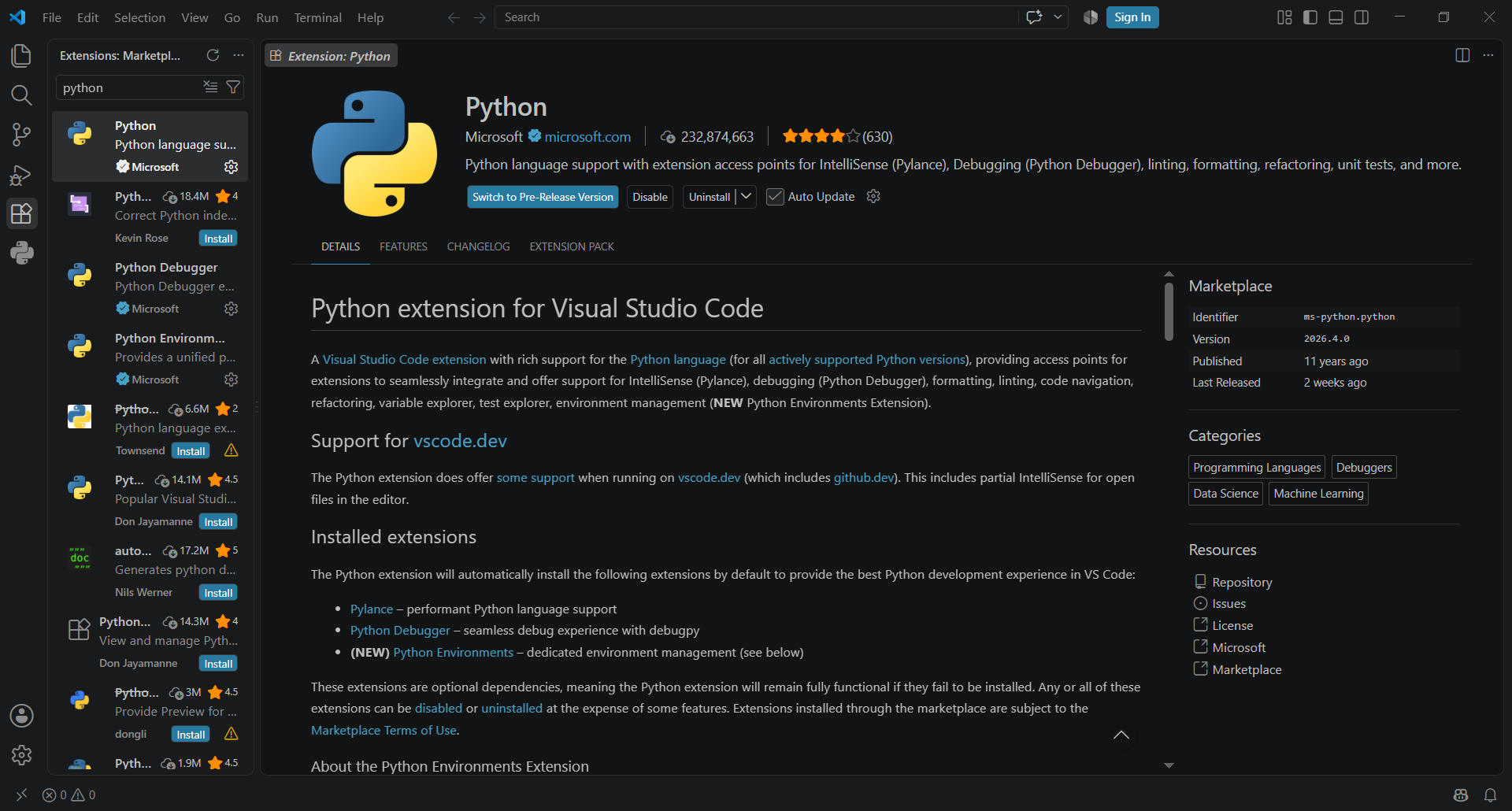This screenshot has height=811, width=1512.
Task: Split the editor right
Action: [x=1462, y=55]
